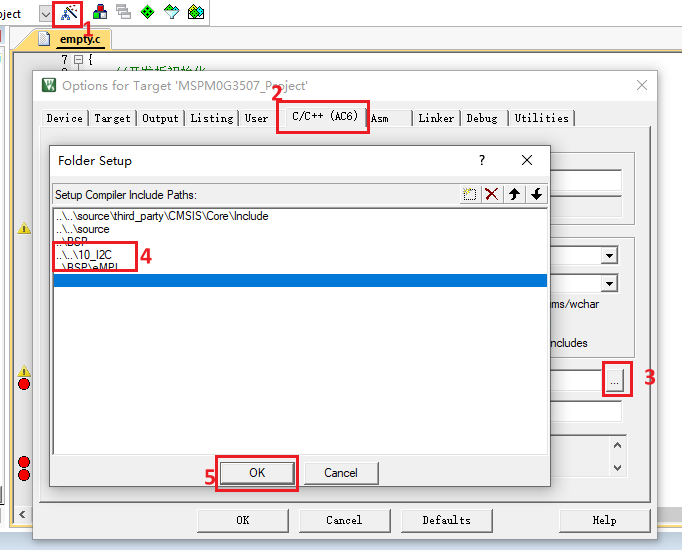682x552 pixels.
Task: Open Options for Target wand icon
Action: [70, 13]
